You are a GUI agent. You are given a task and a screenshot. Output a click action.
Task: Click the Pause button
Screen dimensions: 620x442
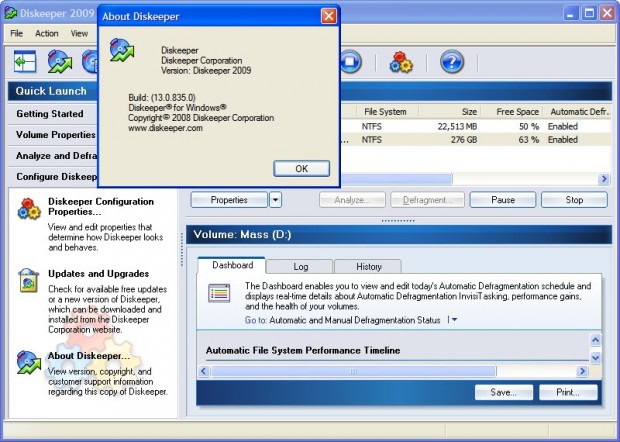tap(503, 200)
